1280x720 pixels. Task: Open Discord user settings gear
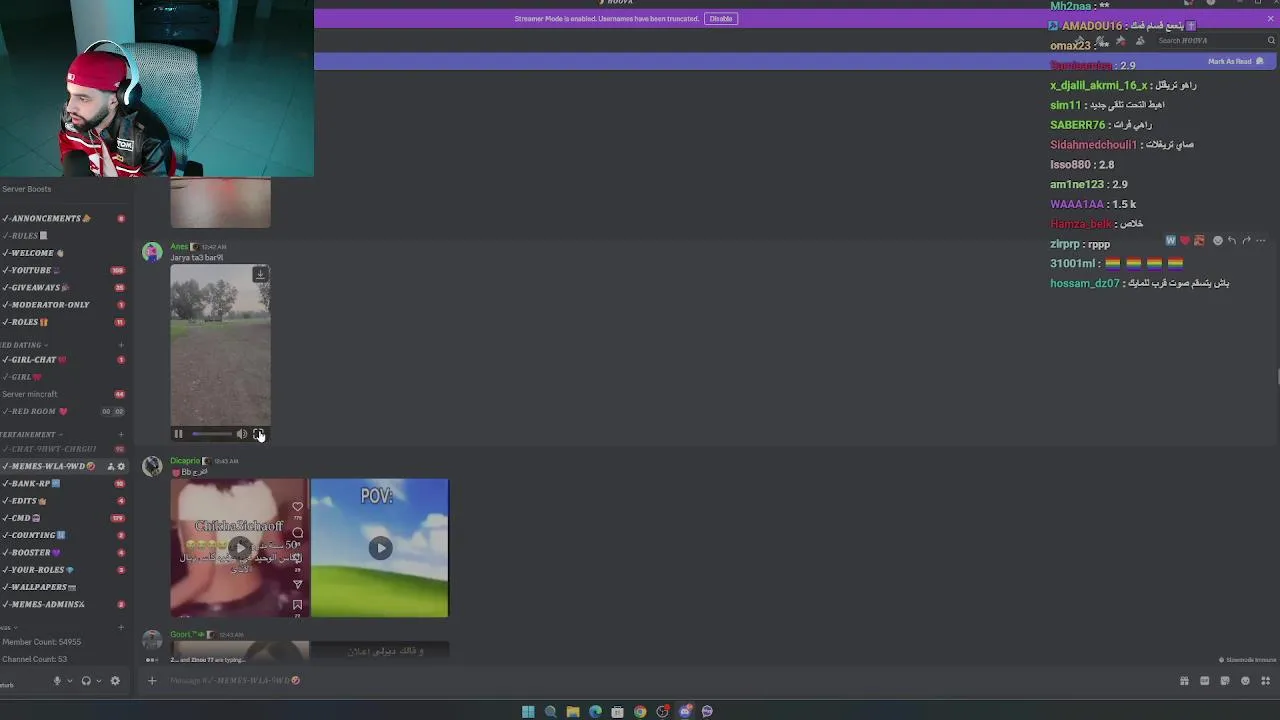click(x=115, y=681)
